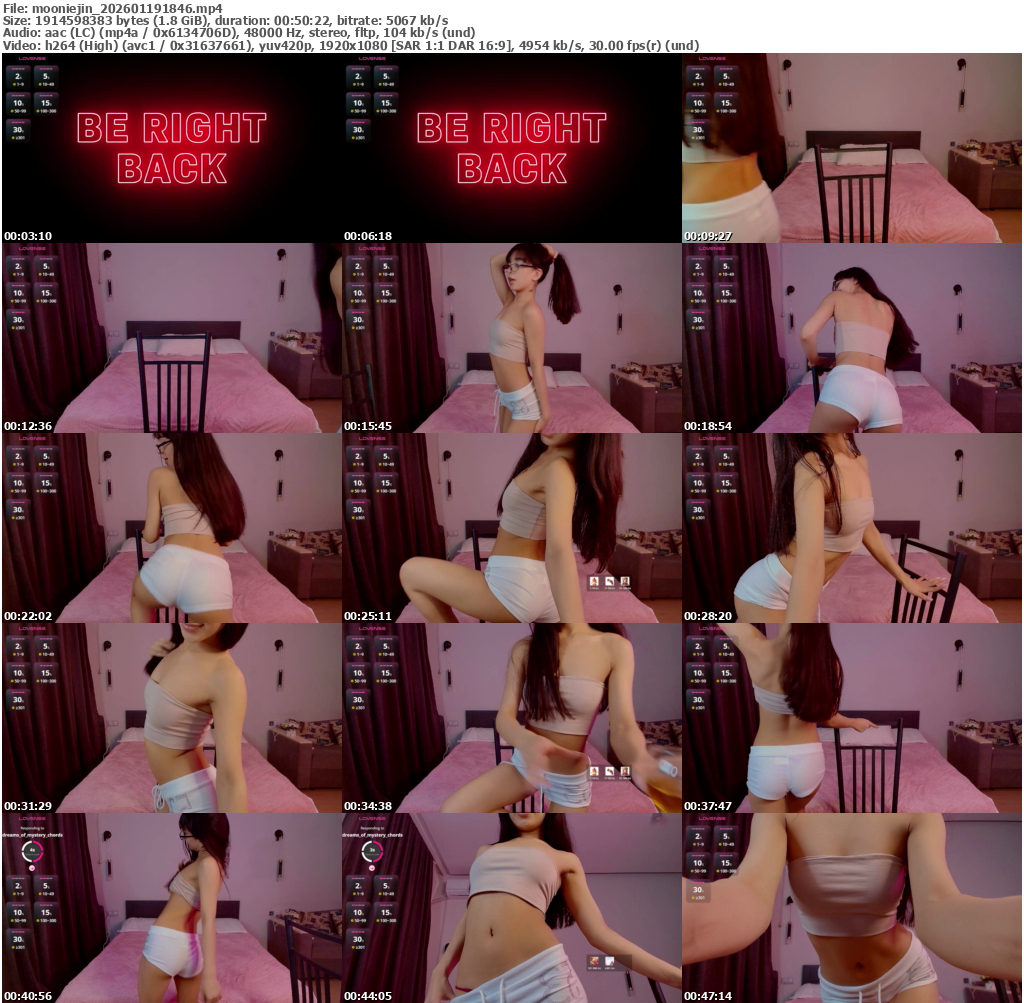This screenshot has width=1024, height=1003.
Task: Click the thumbnail marked 00:18:54
Action: (852, 338)
